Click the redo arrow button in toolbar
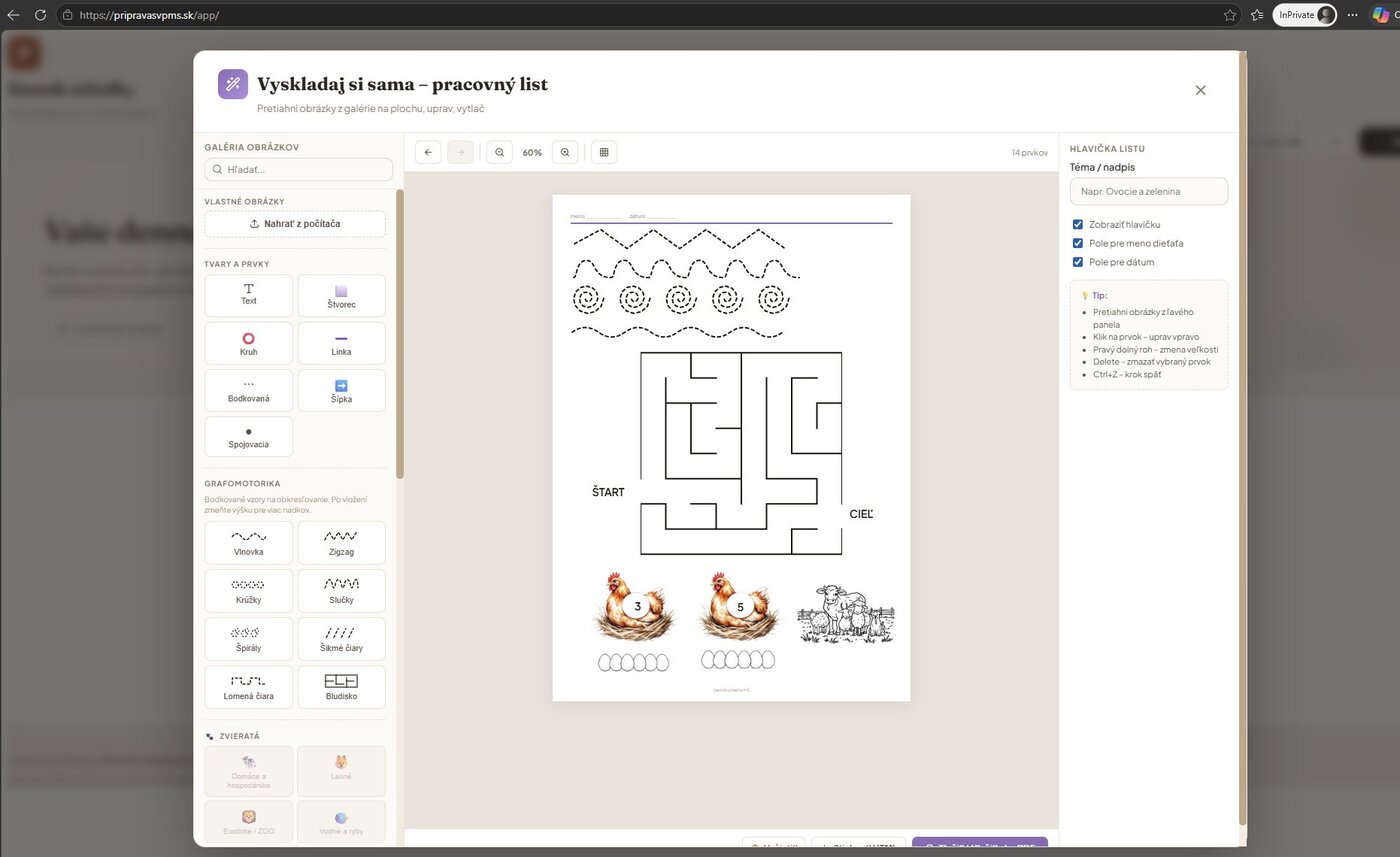This screenshot has width=1400, height=857. [x=460, y=152]
